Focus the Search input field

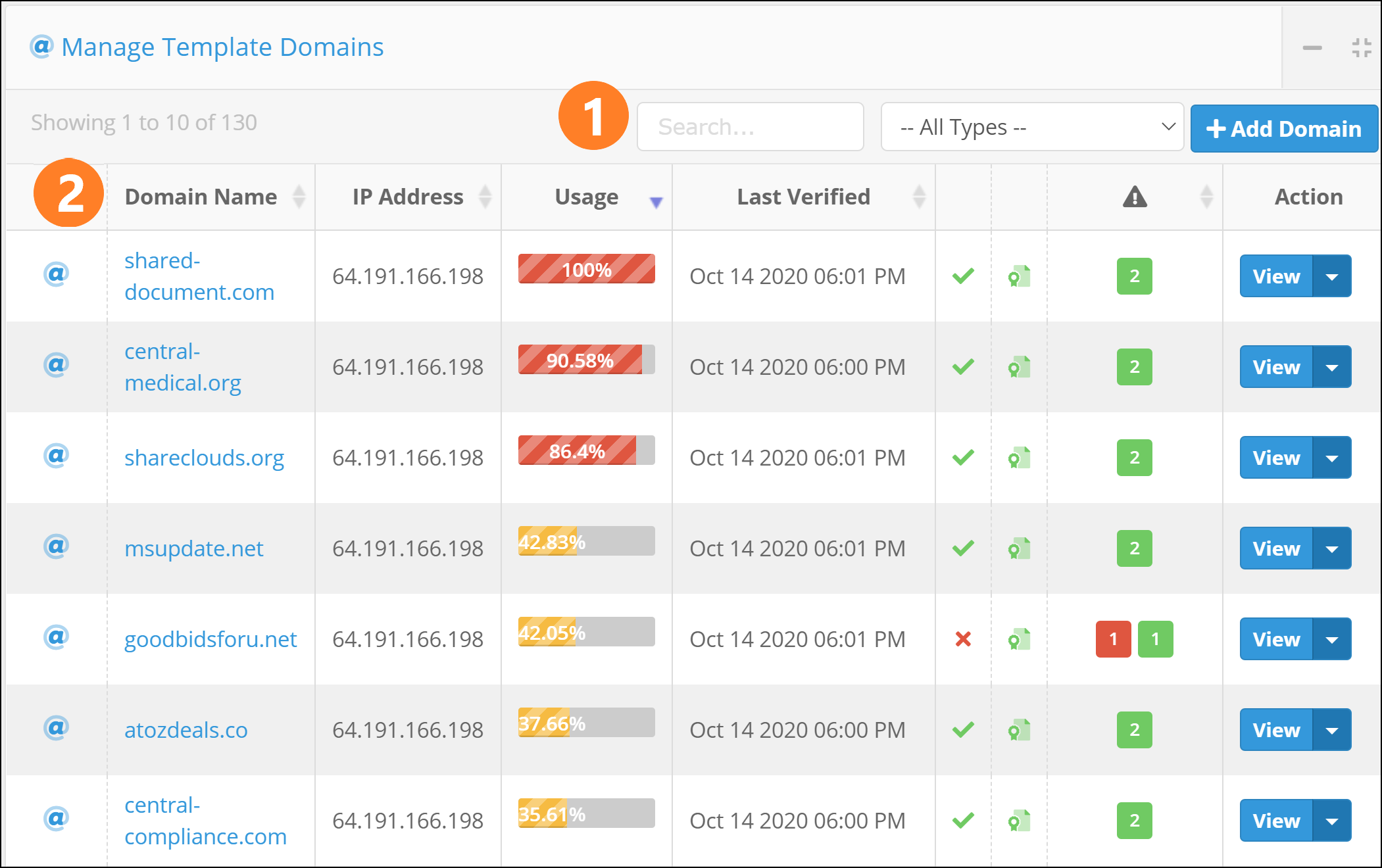tap(750, 127)
